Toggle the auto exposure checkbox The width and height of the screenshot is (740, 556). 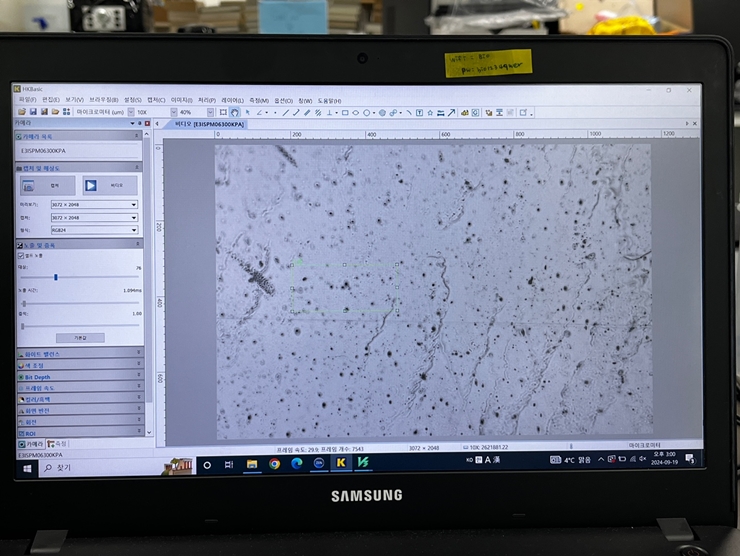(x=22, y=255)
